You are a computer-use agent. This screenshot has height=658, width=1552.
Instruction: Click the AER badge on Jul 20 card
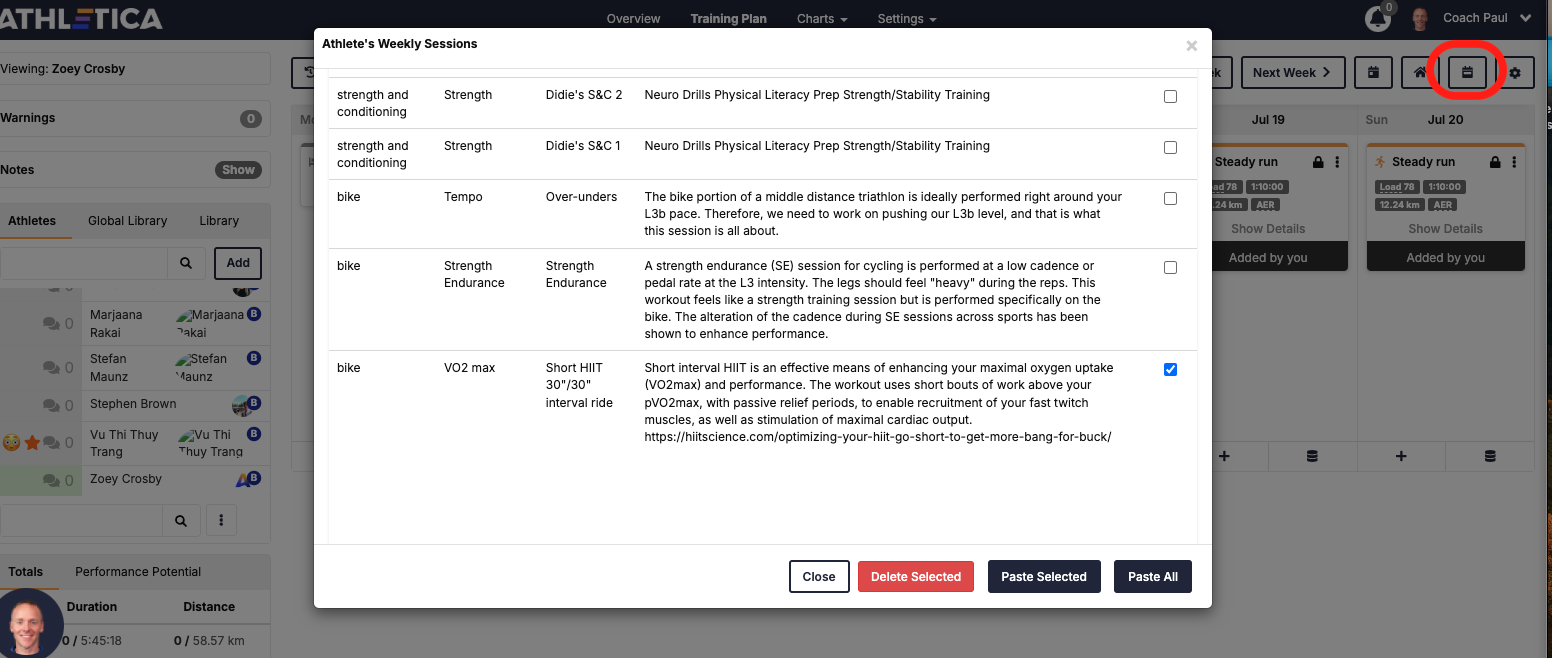tap(1442, 205)
